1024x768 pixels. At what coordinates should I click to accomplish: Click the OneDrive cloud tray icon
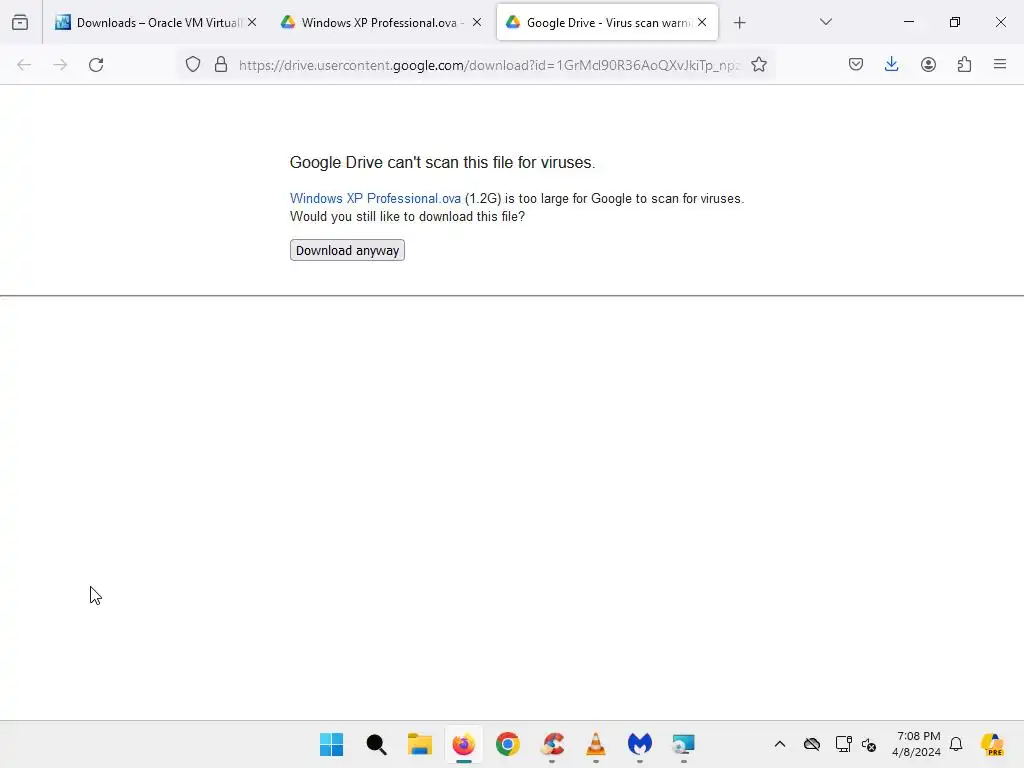[x=812, y=744]
